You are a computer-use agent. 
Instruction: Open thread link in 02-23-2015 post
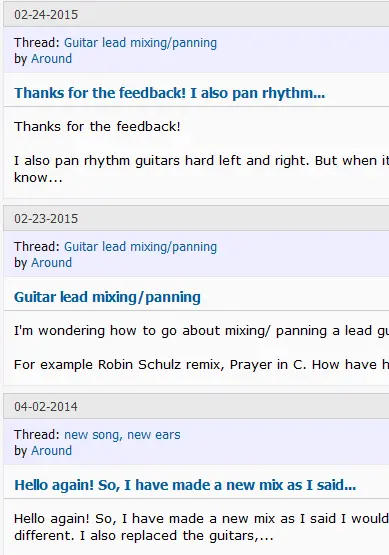(140, 247)
